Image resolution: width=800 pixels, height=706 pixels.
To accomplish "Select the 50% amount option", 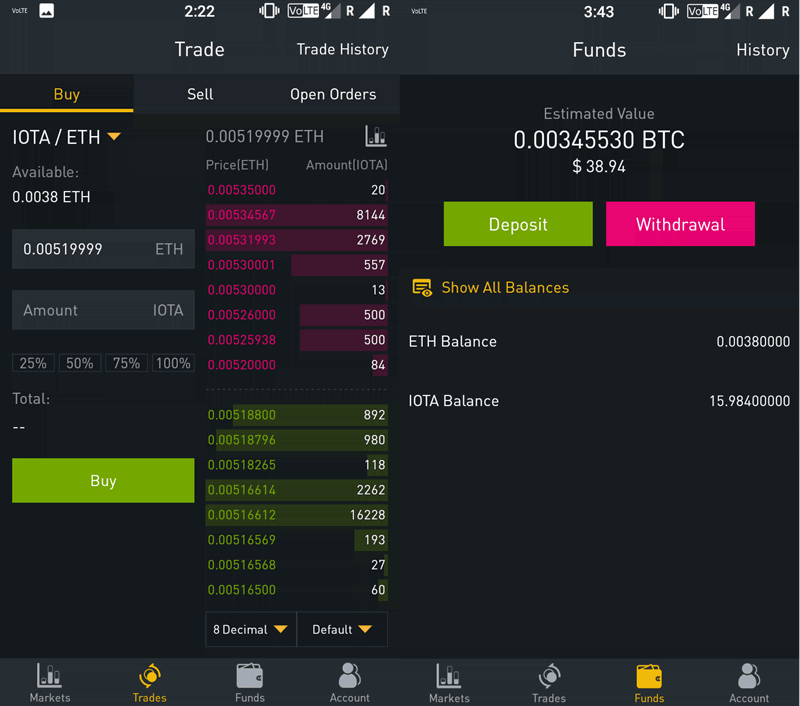I will 80,363.
